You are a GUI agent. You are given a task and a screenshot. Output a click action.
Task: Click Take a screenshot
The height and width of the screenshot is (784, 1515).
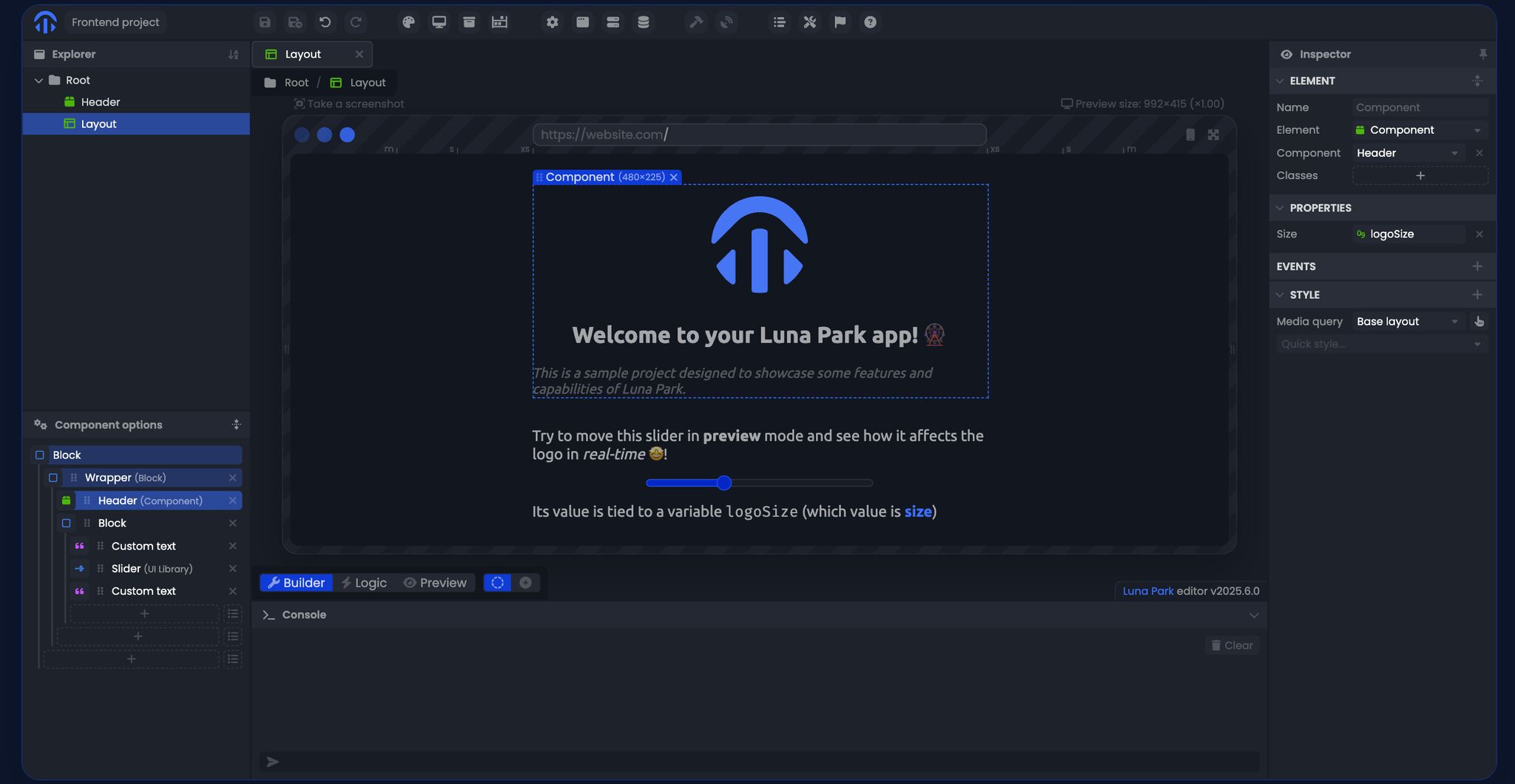349,104
